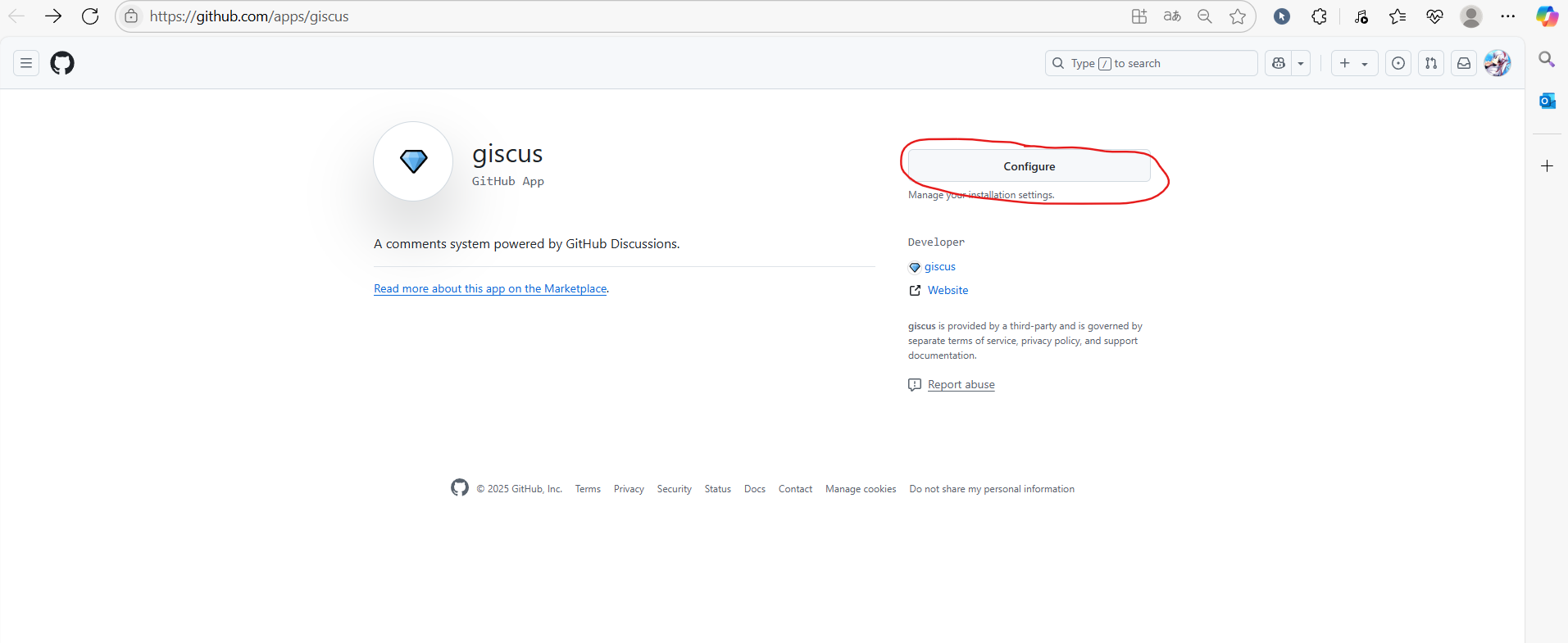Open the extension icon beside favorites star
The width and height of the screenshot is (1568, 643).
(1282, 16)
